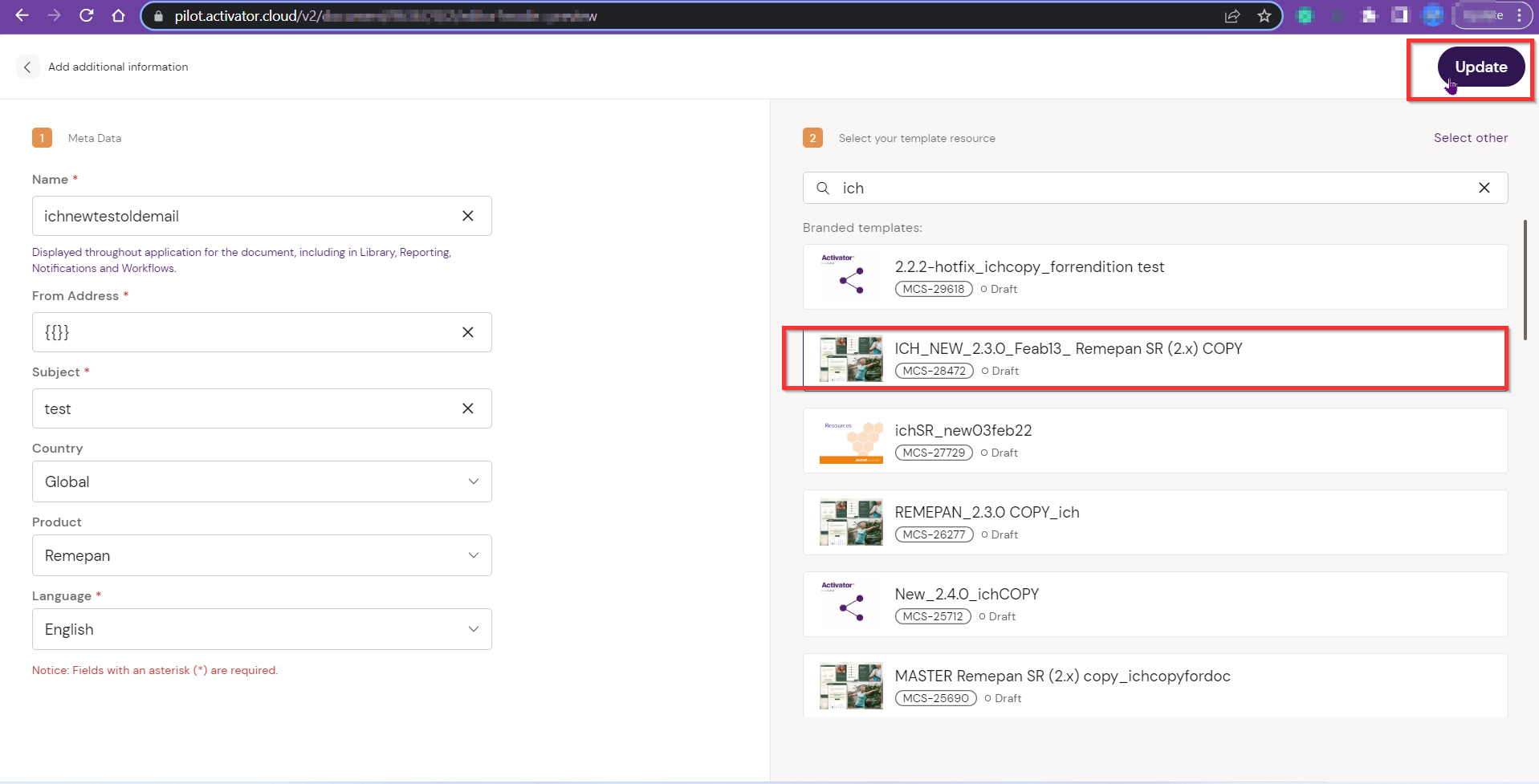Click the Select other link
Viewport: 1539px width, 784px height.
[1470, 138]
